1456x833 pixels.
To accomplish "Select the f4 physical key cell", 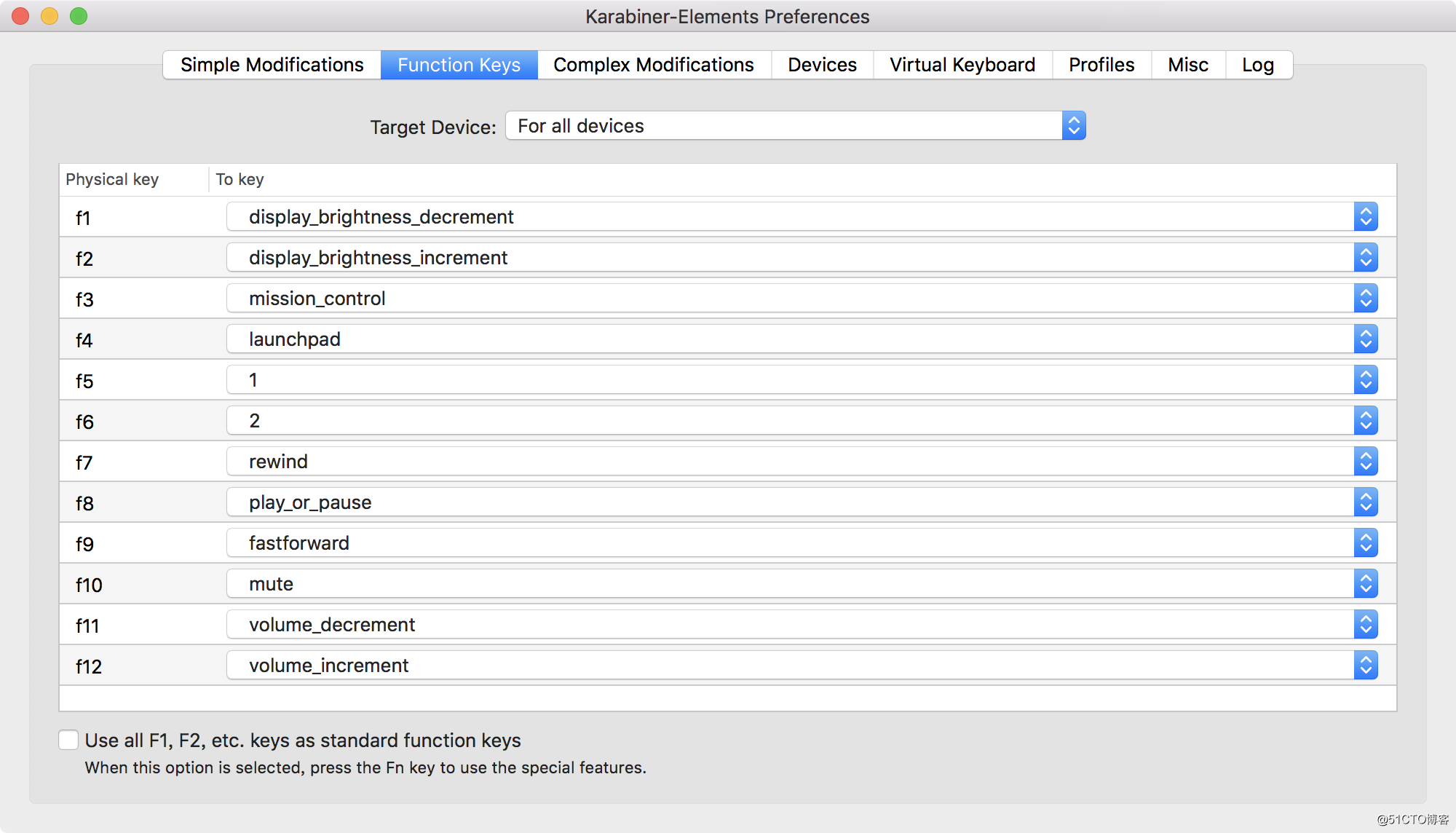I will pos(135,339).
